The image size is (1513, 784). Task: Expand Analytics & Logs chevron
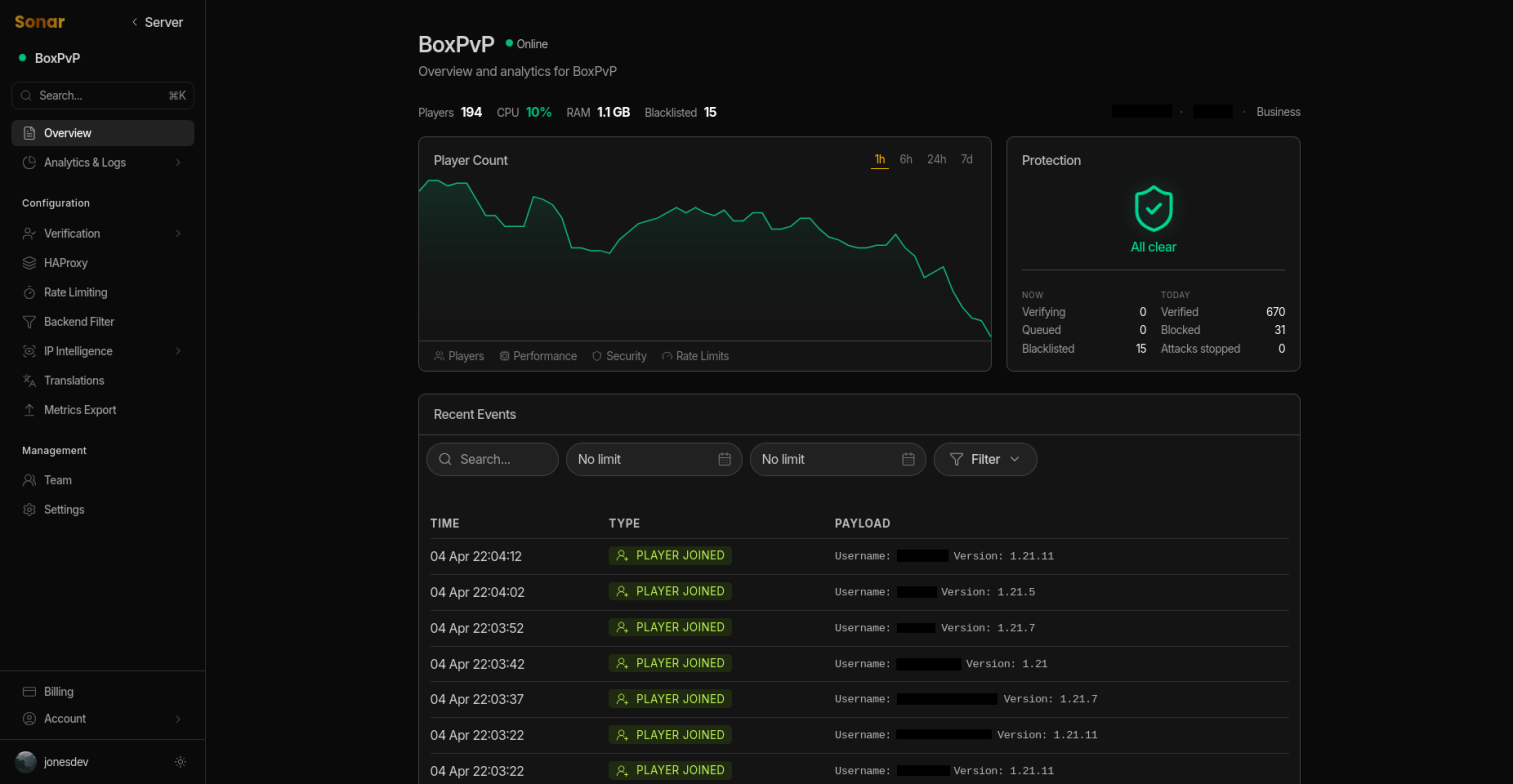[x=178, y=162]
